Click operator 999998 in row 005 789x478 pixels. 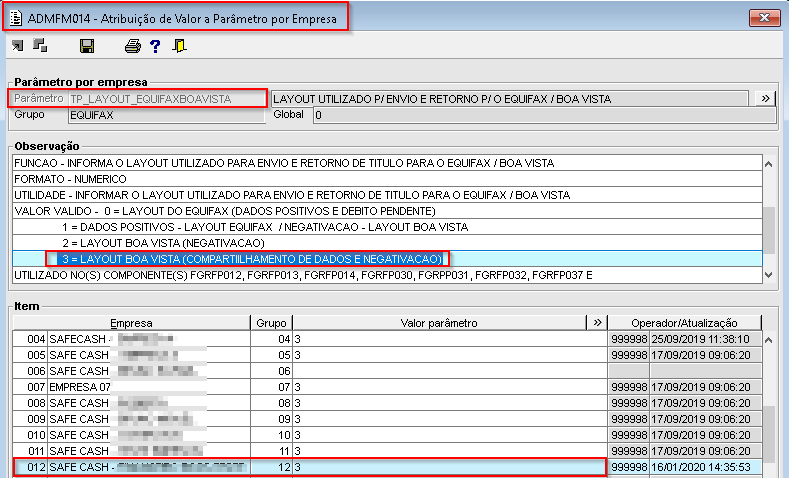(629, 355)
